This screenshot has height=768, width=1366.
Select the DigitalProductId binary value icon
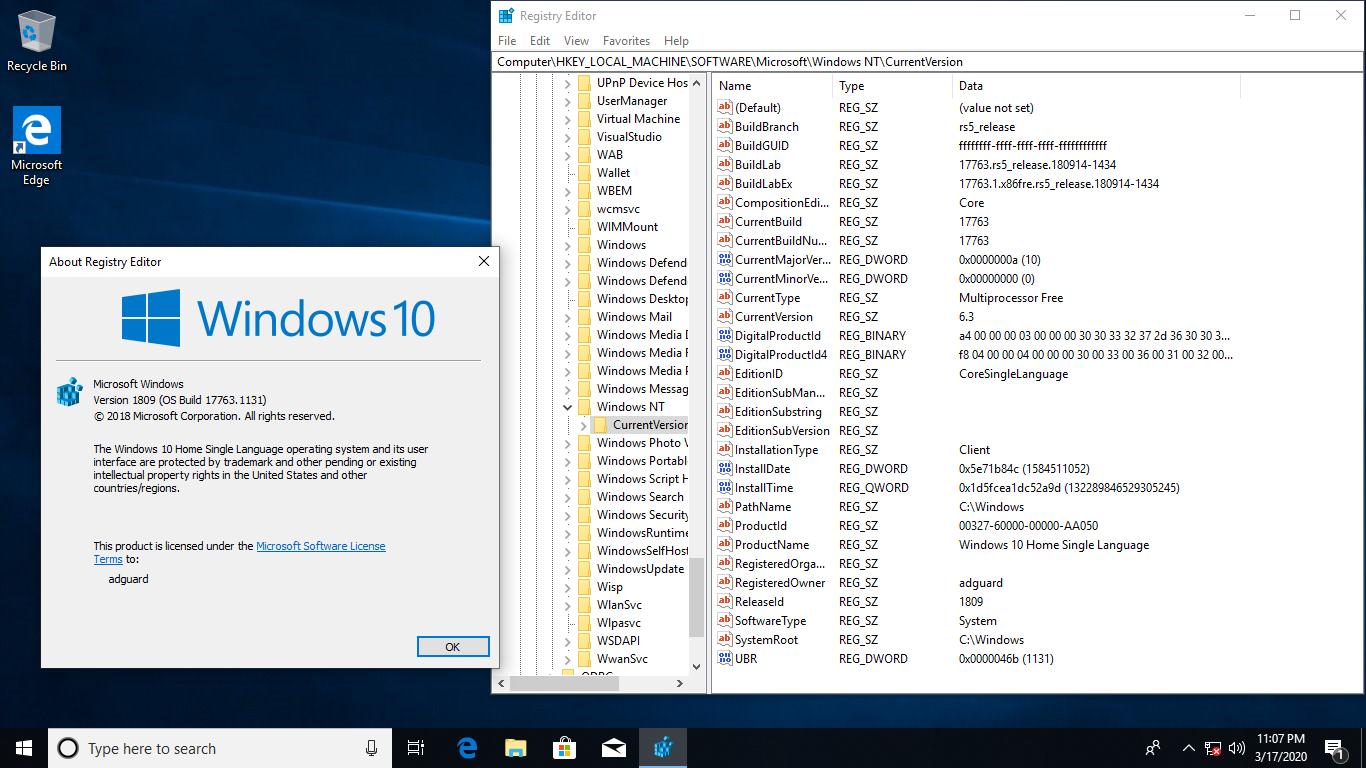pyautogui.click(x=725, y=336)
